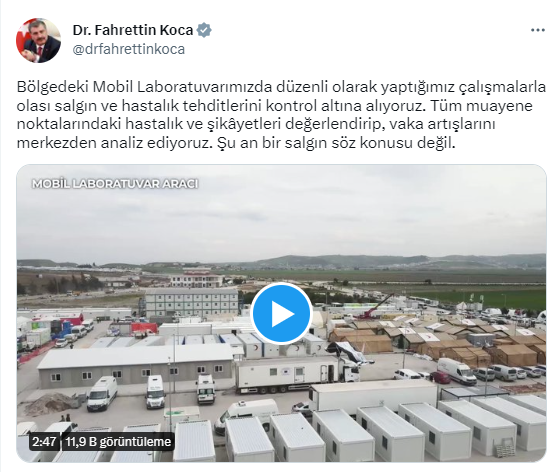This screenshot has height=472, width=552.
Task: Open the tweet by clicking its text body
Action: [281, 115]
